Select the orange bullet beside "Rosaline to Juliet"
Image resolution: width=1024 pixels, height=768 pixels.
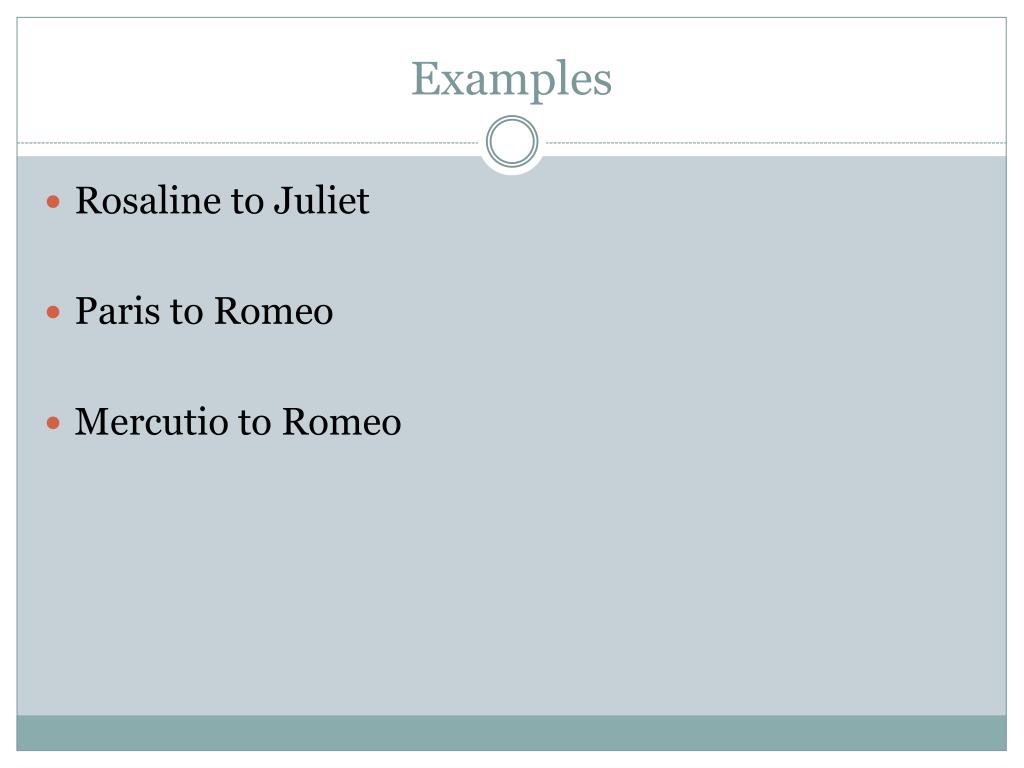[x=54, y=202]
